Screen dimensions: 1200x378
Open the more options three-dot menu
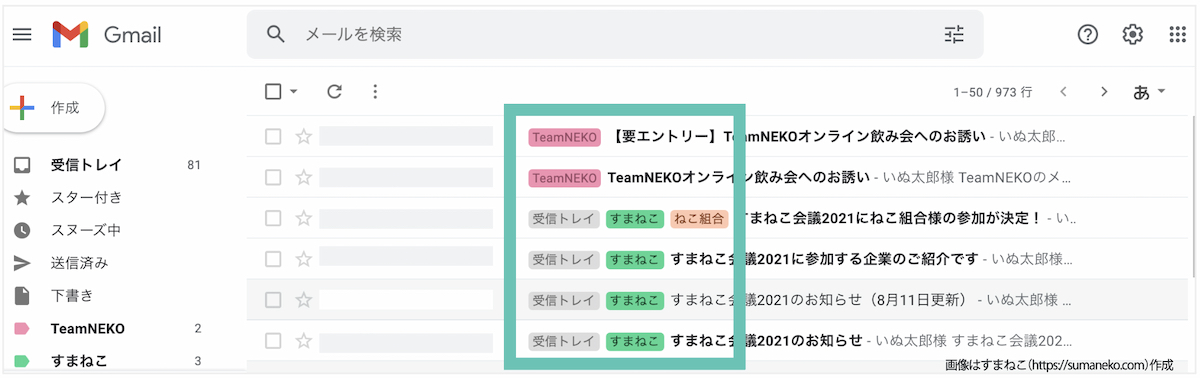[x=375, y=92]
